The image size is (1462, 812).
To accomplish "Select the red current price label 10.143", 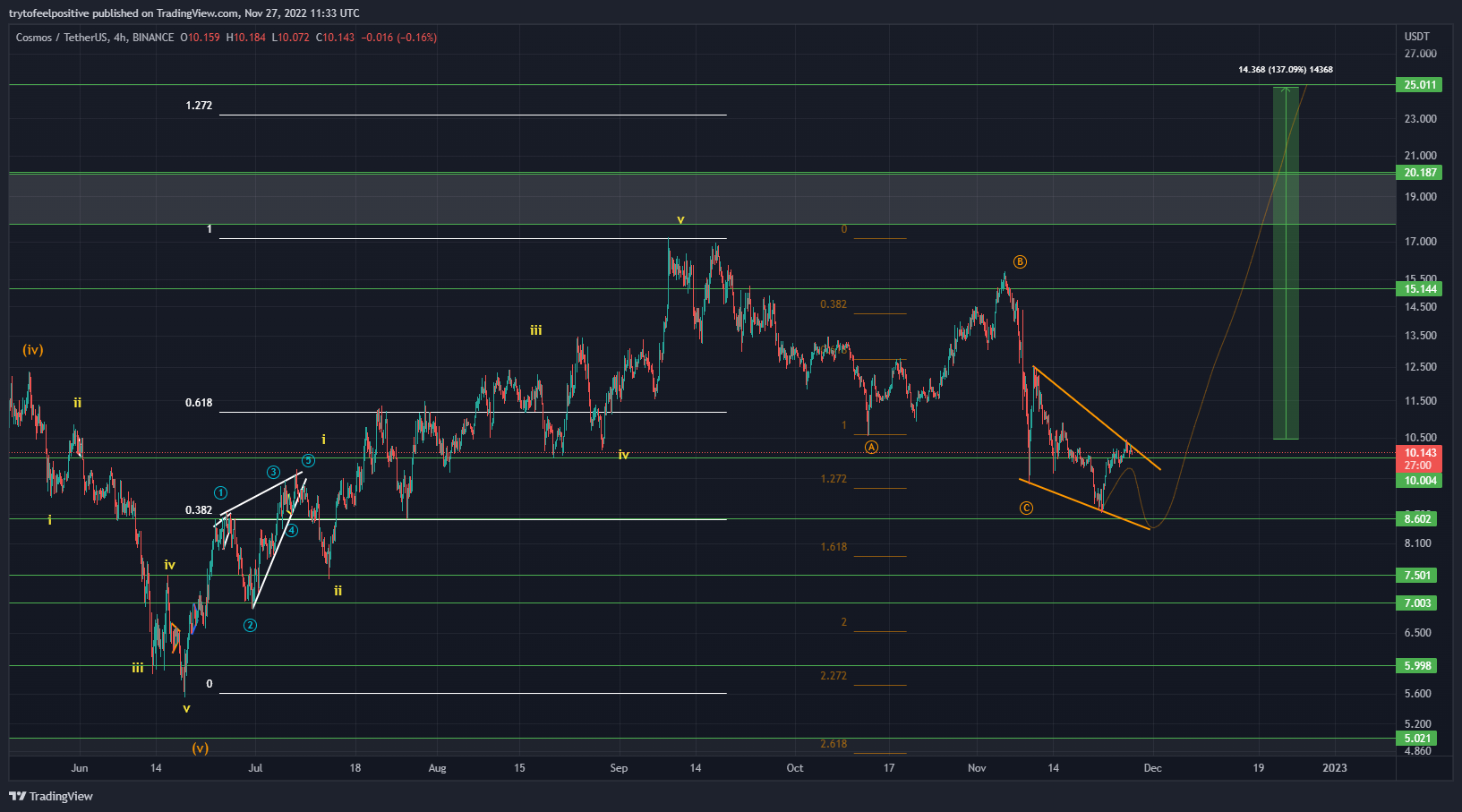I will pyautogui.click(x=1420, y=453).
